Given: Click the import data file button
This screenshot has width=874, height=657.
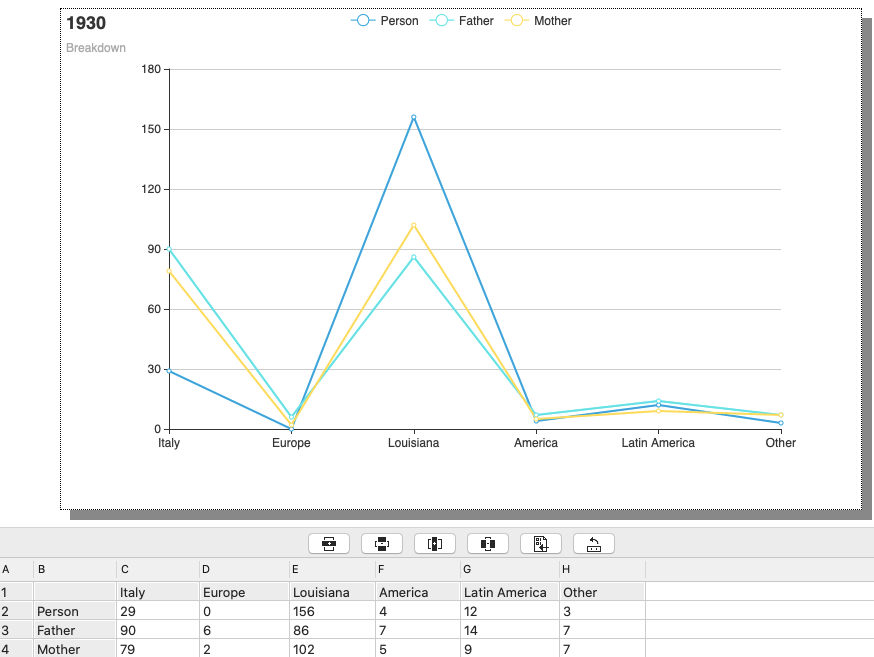Looking at the screenshot, I should 540,544.
